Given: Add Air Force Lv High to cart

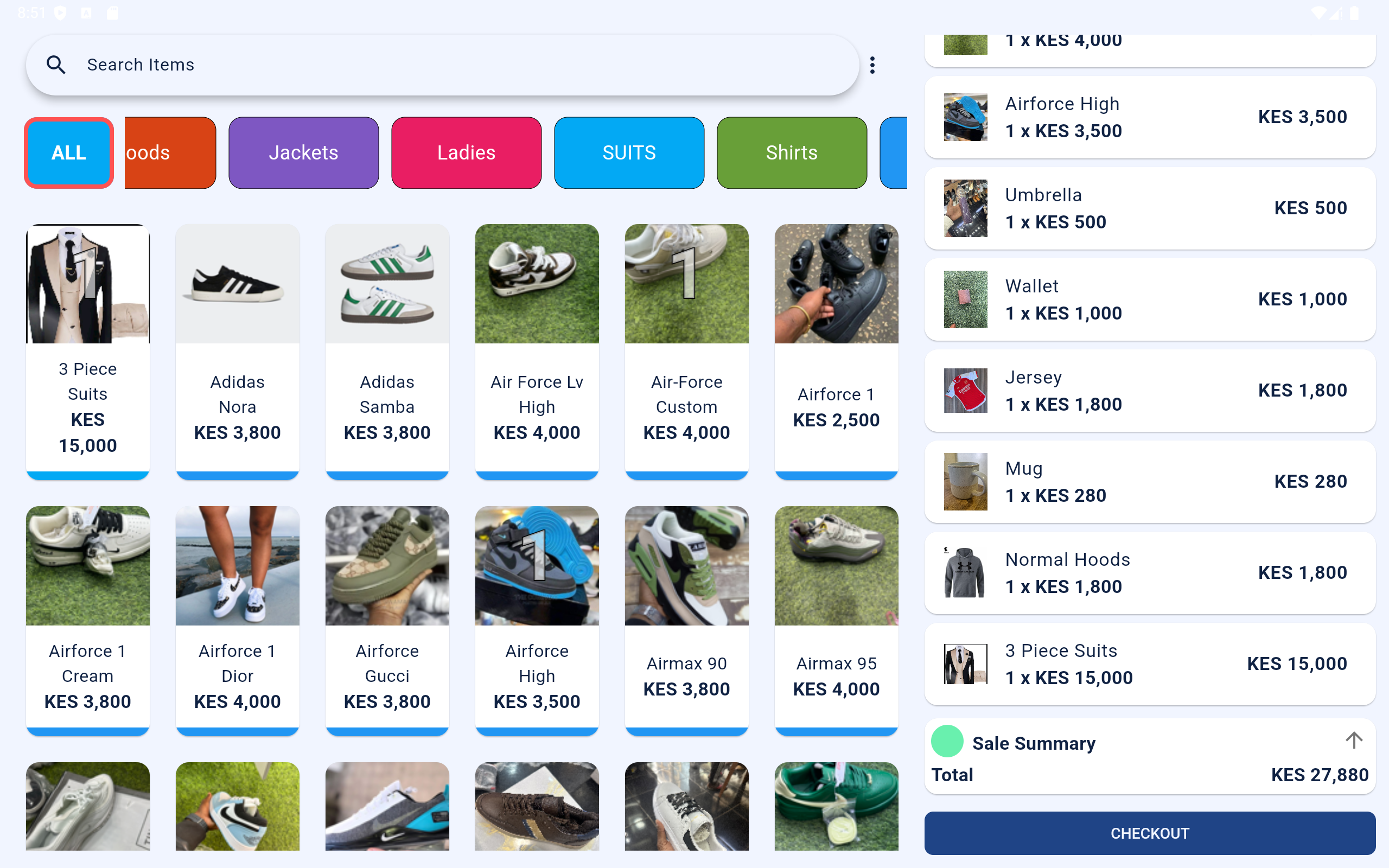Looking at the screenshot, I should click(537, 352).
